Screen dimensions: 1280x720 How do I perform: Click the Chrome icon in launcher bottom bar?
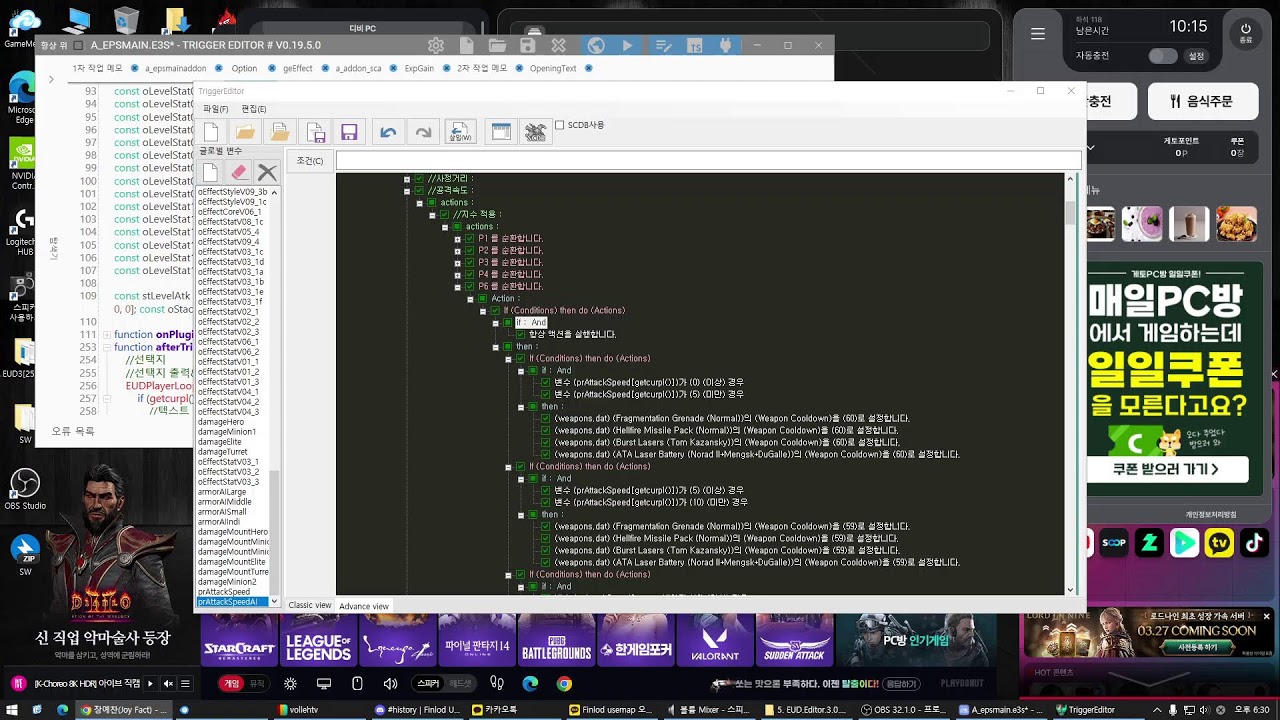[x=564, y=684]
